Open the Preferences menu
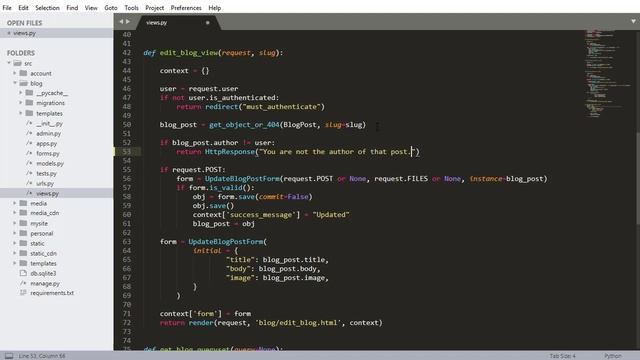The width and height of the screenshot is (640, 360). (186, 8)
